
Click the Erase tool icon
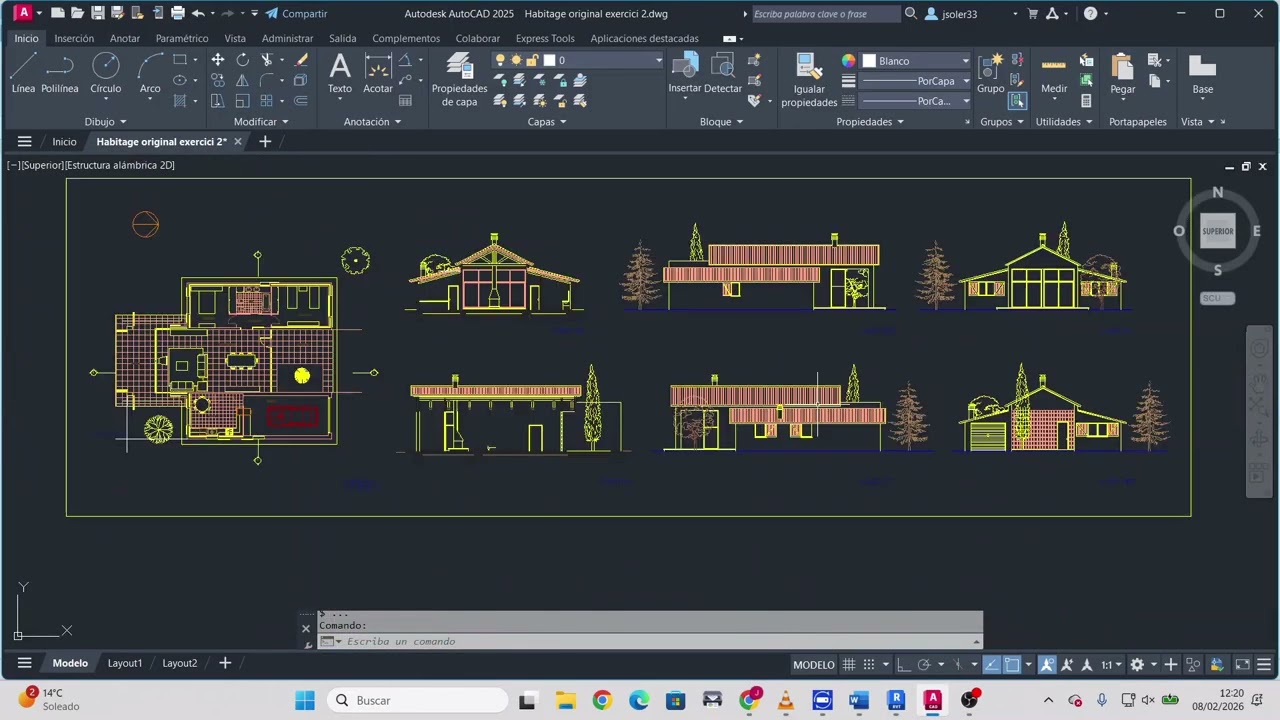pos(301,60)
